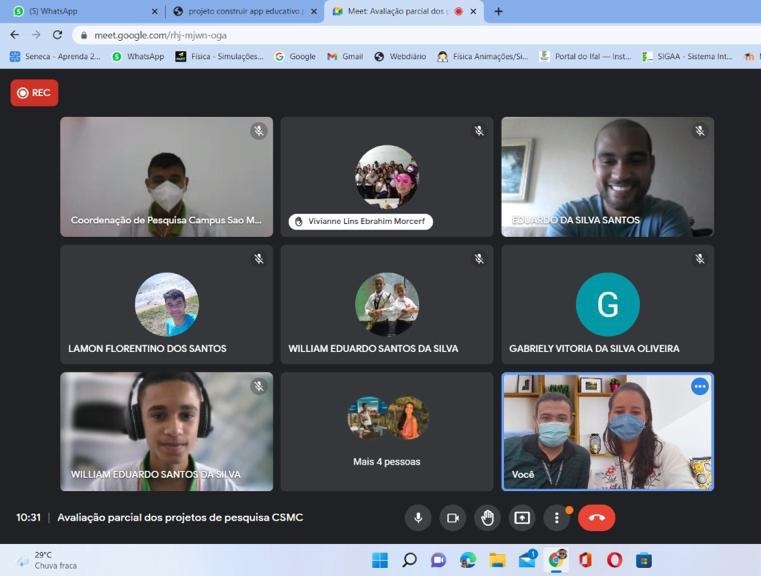Expand the 'Mais 4 pessoas' tile

click(387, 431)
